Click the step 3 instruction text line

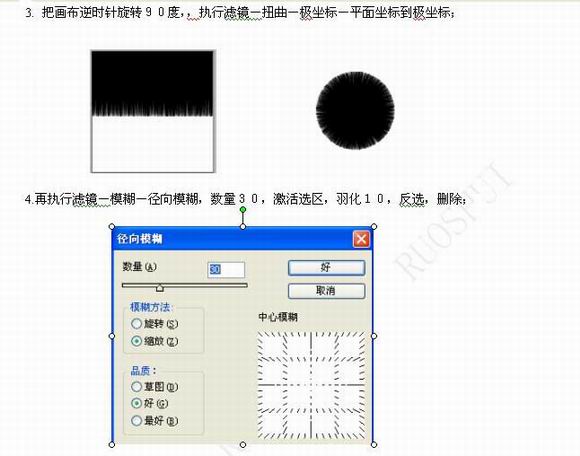click(240, 13)
